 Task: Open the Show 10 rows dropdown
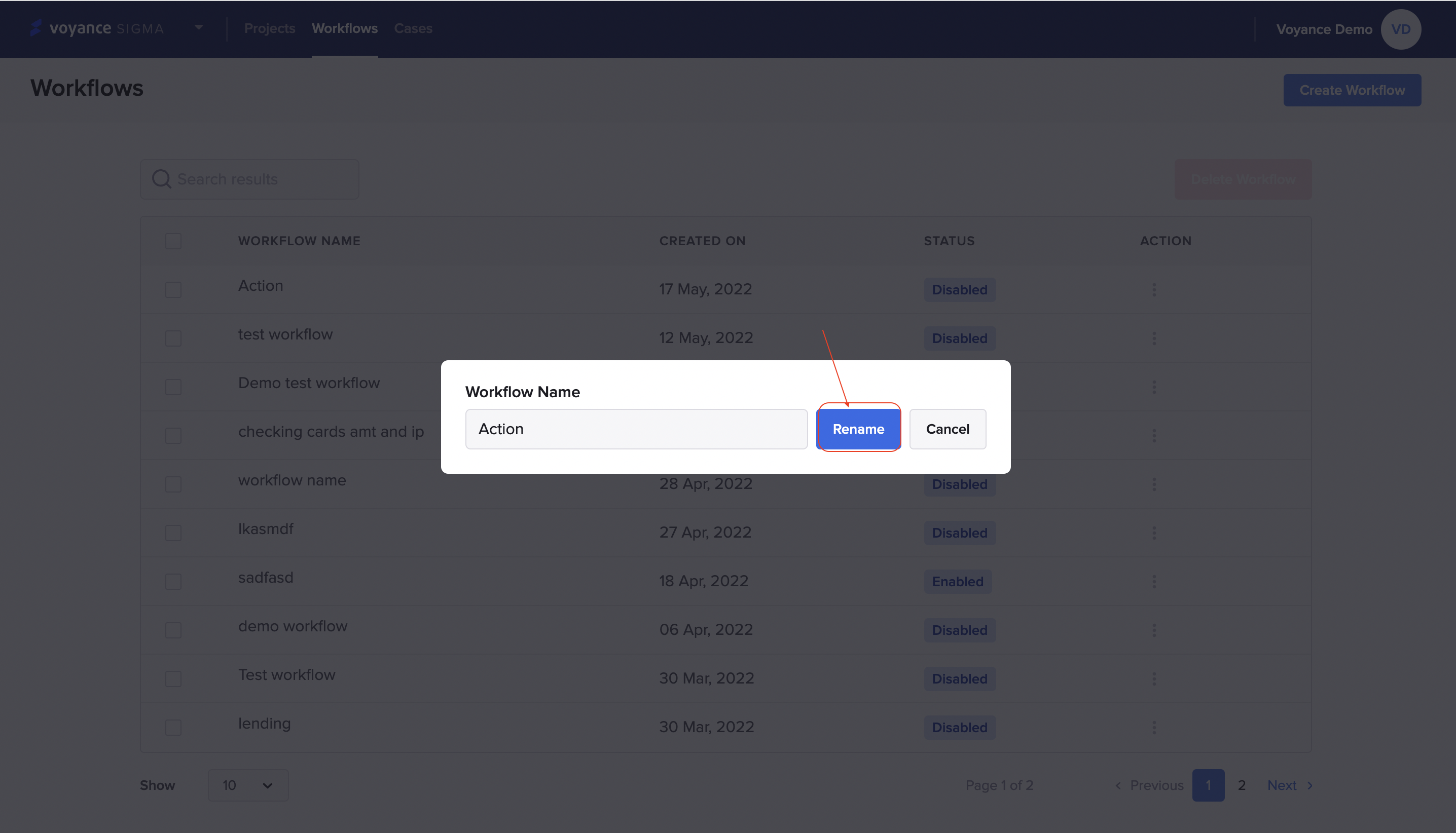click(248, 785)
